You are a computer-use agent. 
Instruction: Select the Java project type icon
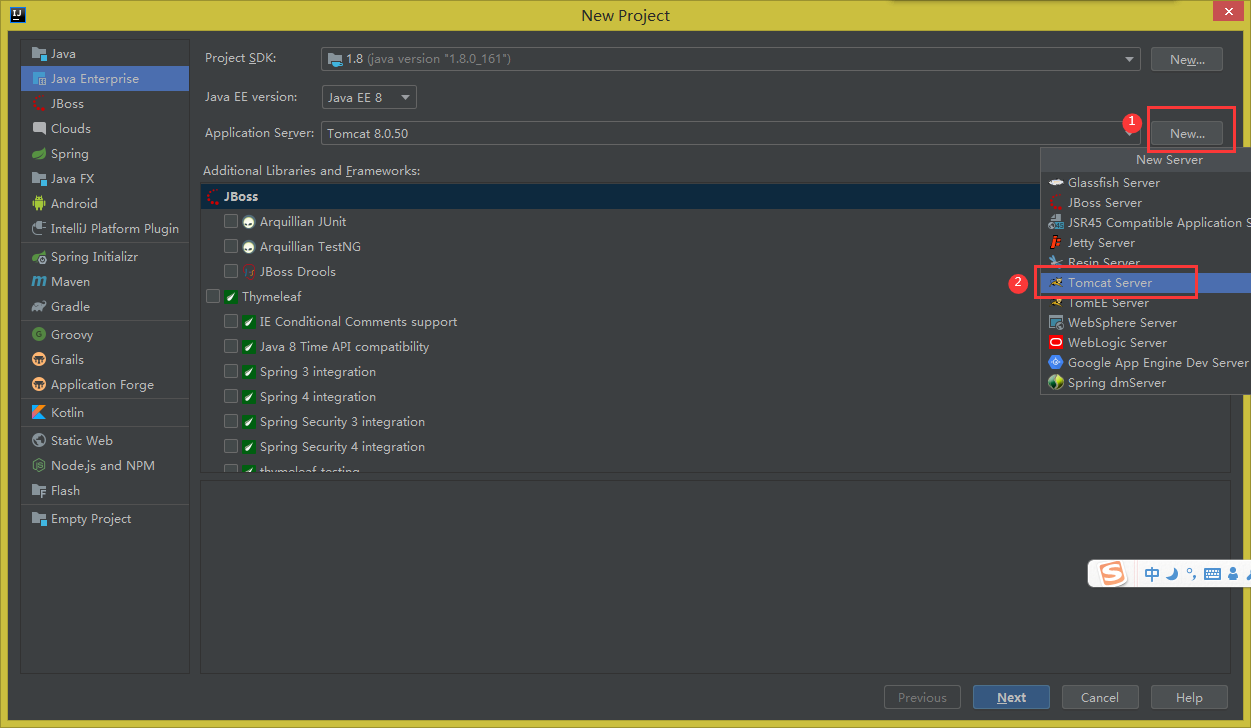[39, 54]
